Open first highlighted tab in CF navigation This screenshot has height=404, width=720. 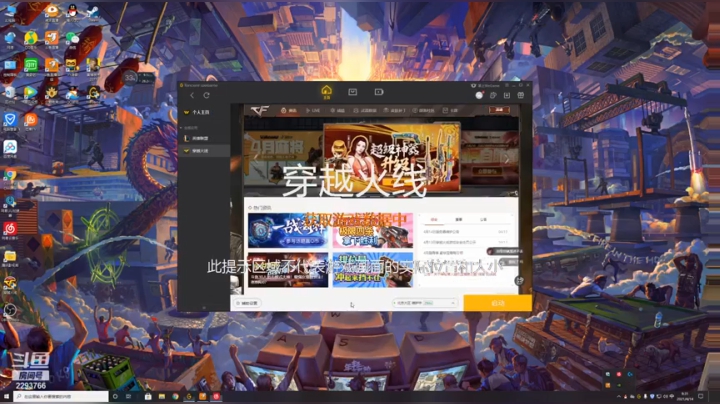tap(289, 111)
